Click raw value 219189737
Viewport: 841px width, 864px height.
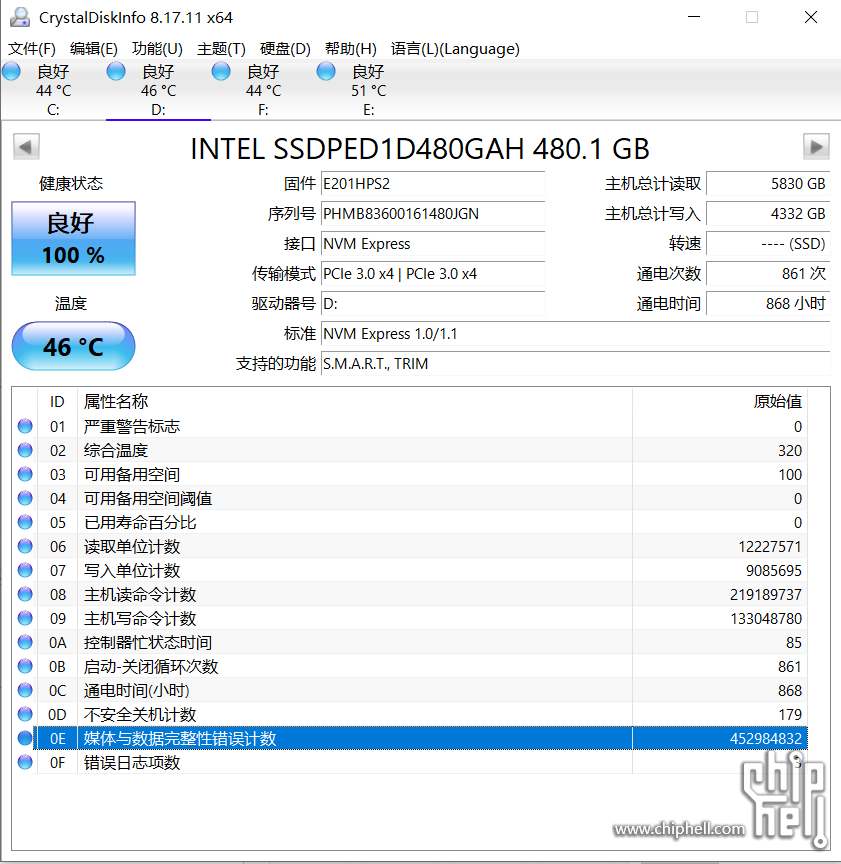coord(765,595)
